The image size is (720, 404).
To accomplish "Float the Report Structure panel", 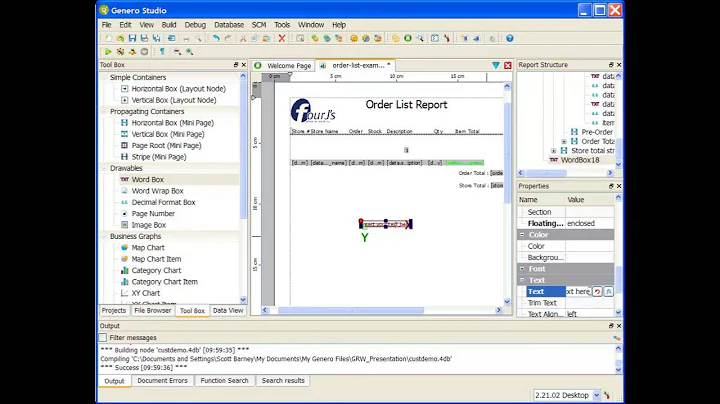I will (x=611, y=65).
